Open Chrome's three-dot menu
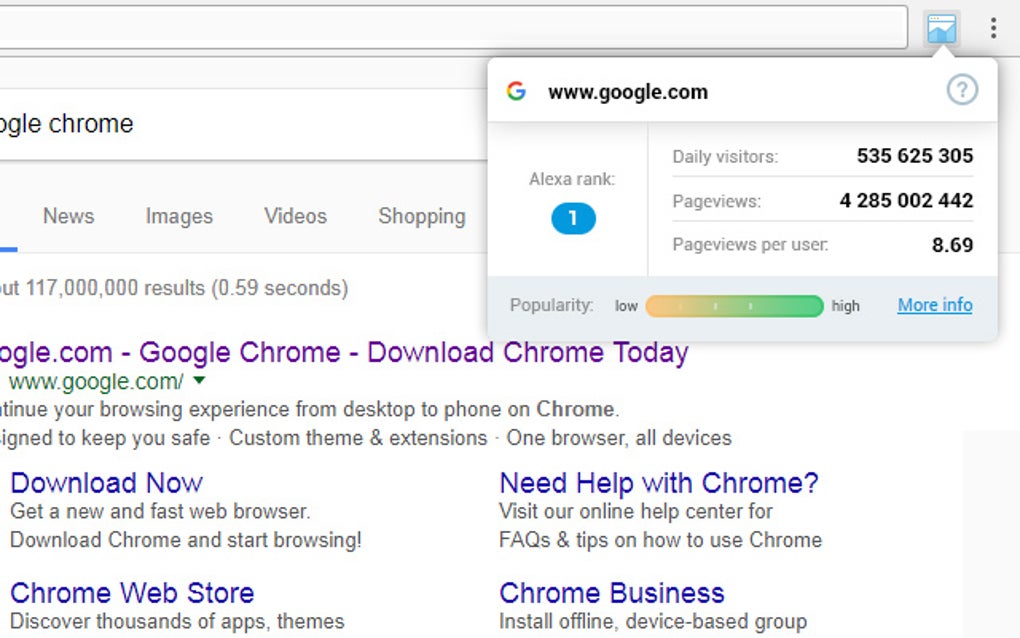This screenshot has height=638, width=1020. [992, 28]
